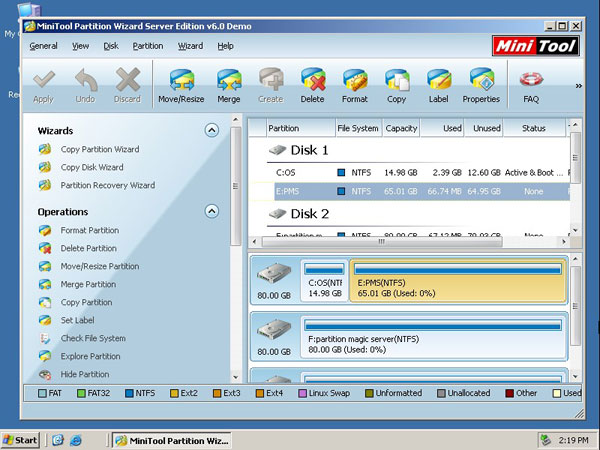Select F:partition magic server disk block
Viewport: 600px width, 450px height.
tap(433, 337)
